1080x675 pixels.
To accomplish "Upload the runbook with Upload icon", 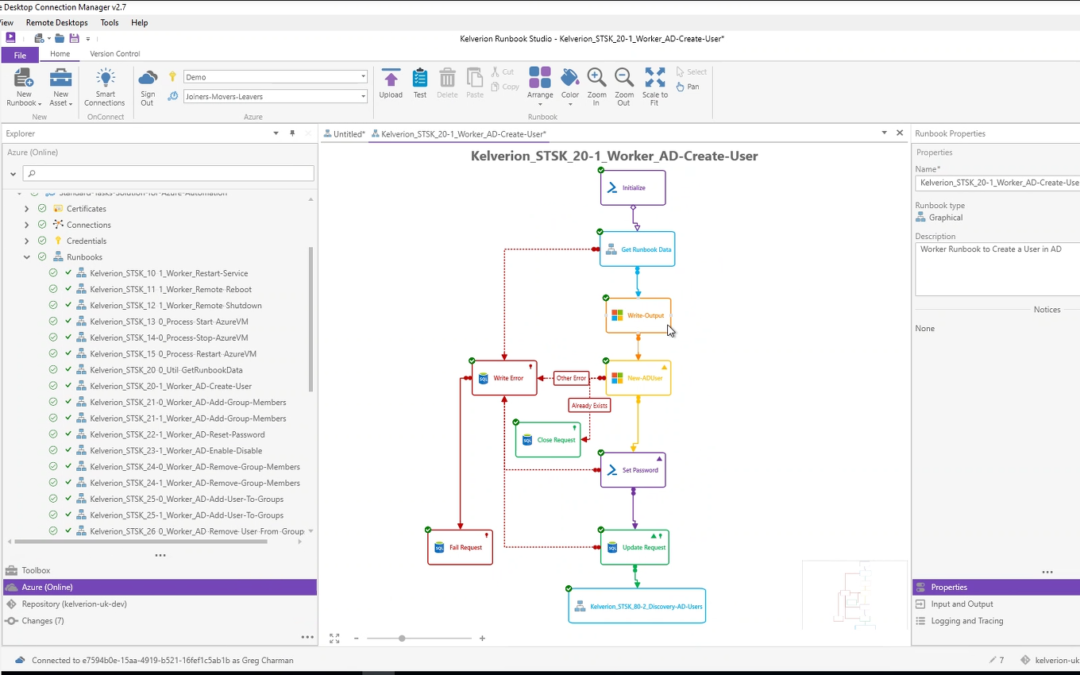I will coord(391,78).
